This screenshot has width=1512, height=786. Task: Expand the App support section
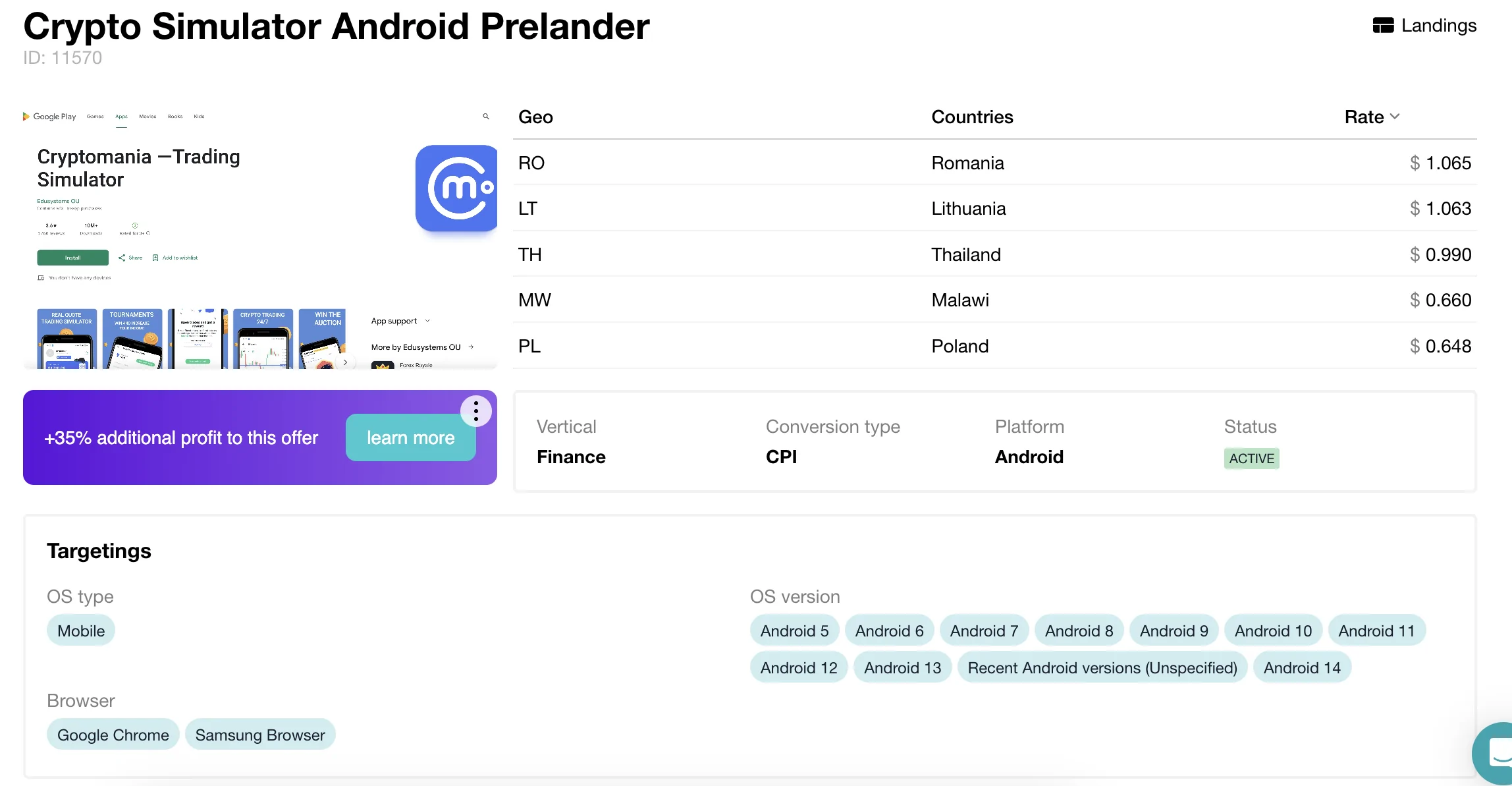tap(427, 321)
